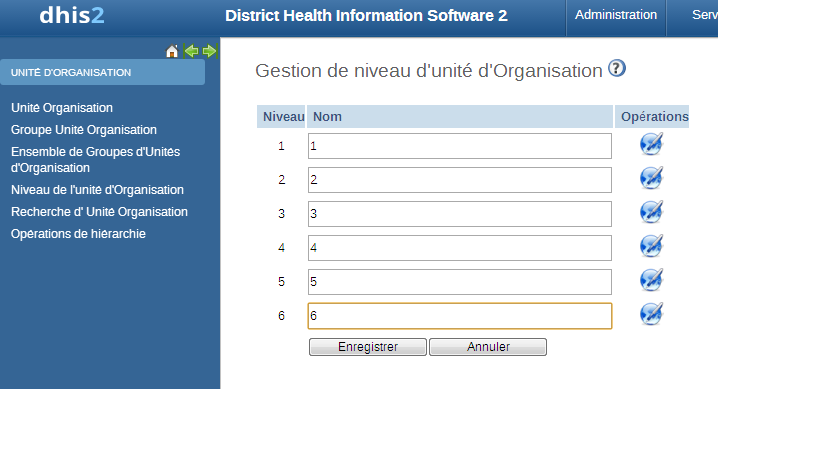Image resolution: width=819 pixels, height=460 pixels.
Task: Click the operations icon for level 5
Action: click(x=651, y=281)
